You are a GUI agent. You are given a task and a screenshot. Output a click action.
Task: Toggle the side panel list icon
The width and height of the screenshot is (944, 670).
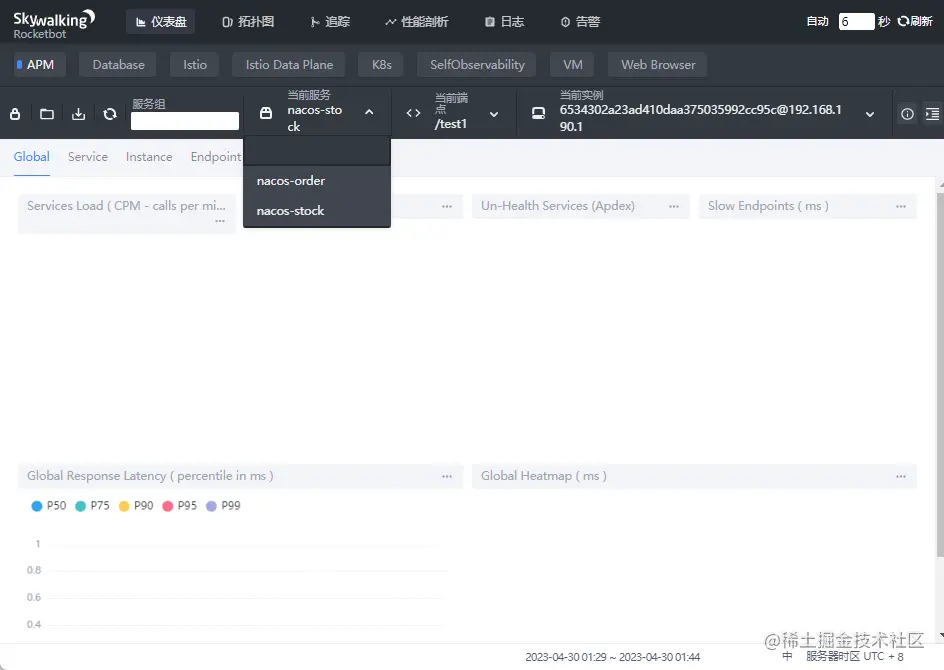(x=932, y=114)
